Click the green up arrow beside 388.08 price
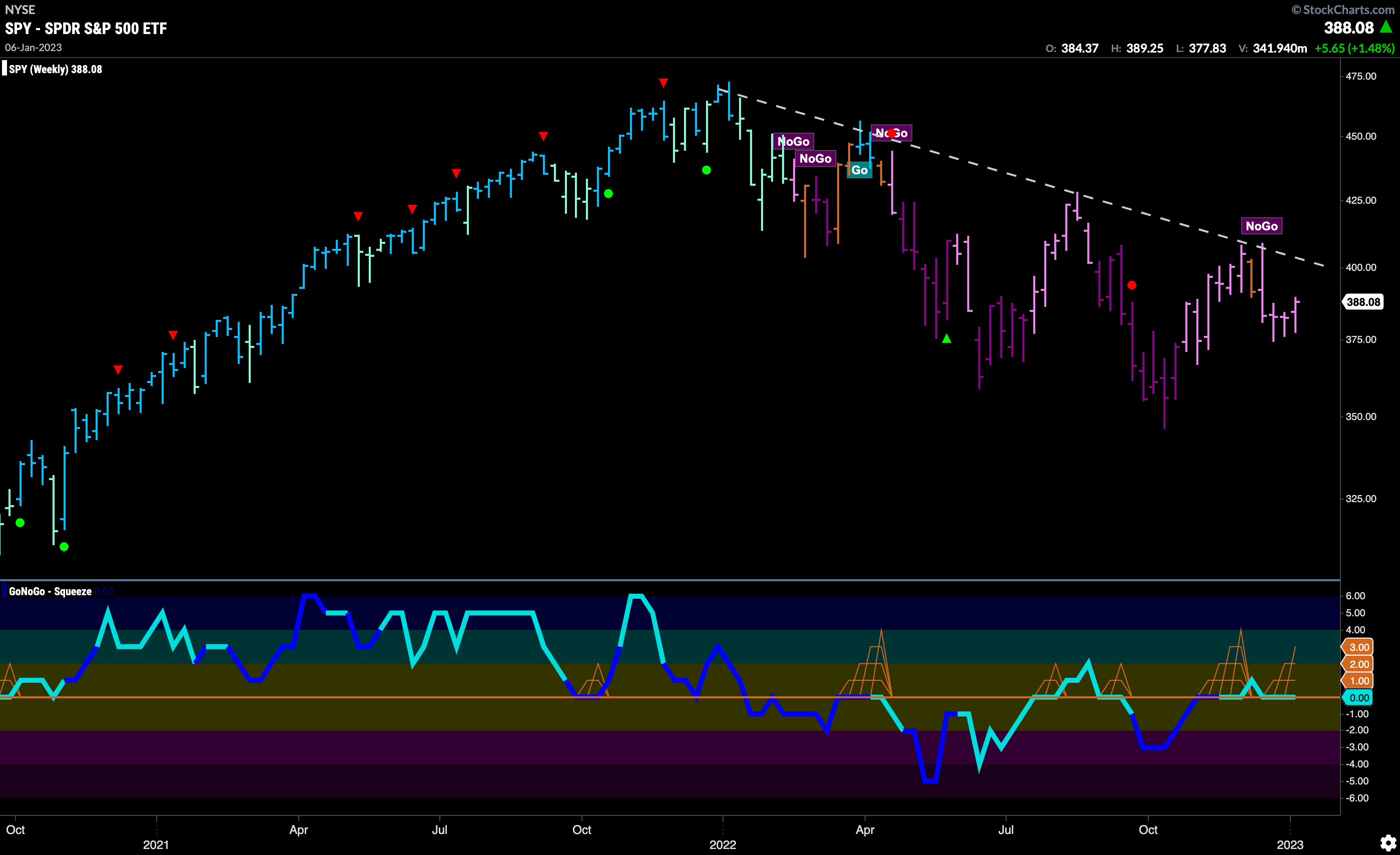Image resolution: width=1400 pixels, height=855 pixels. click(x=1386, y=28)
